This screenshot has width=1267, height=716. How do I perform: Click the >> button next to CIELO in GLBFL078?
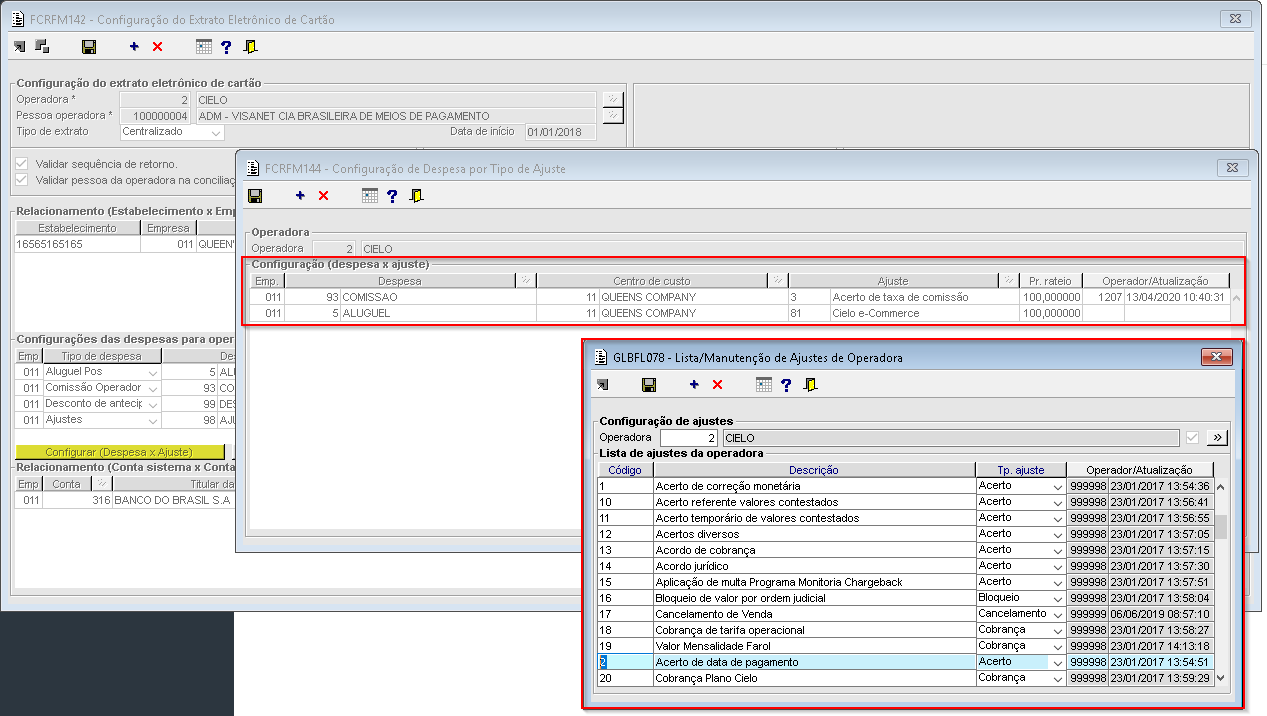point(1217,437)
